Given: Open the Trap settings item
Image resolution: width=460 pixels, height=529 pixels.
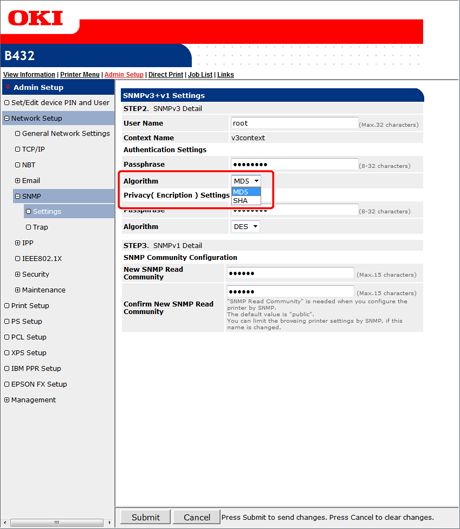Looking at the screenshot, I should coord(40,227).
